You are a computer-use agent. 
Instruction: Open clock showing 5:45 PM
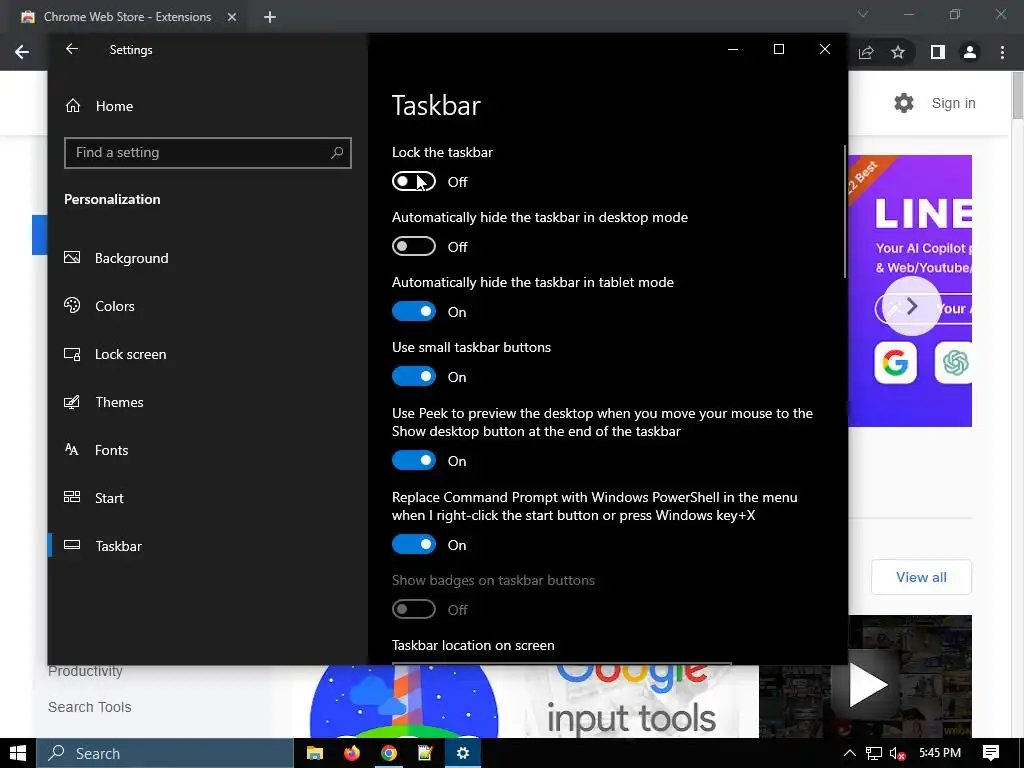pyautogui.click(x=940, y=753)
